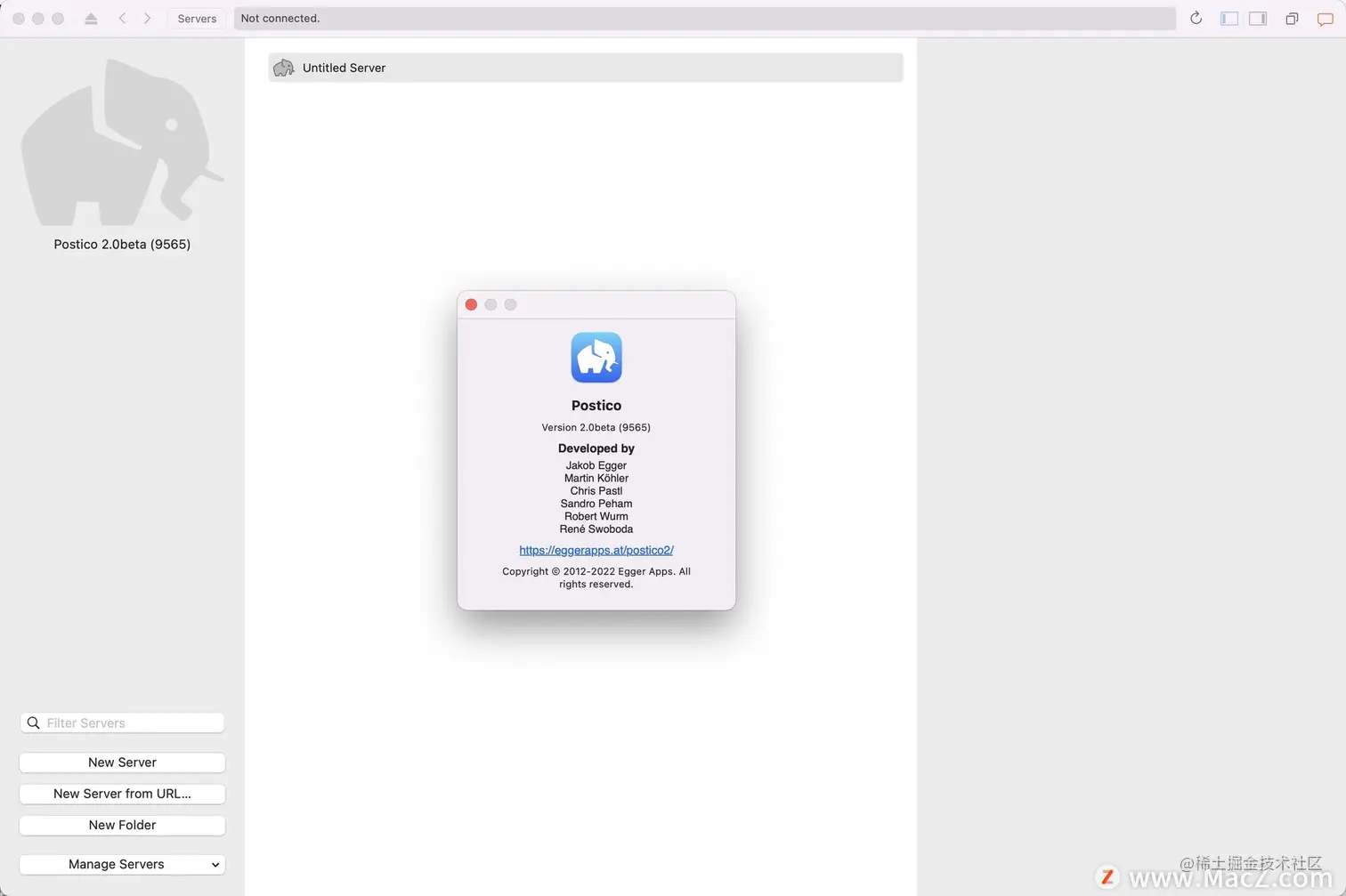Focus the Filter Servers search field
The image size is (1346, 896).
tap(122, 723)
